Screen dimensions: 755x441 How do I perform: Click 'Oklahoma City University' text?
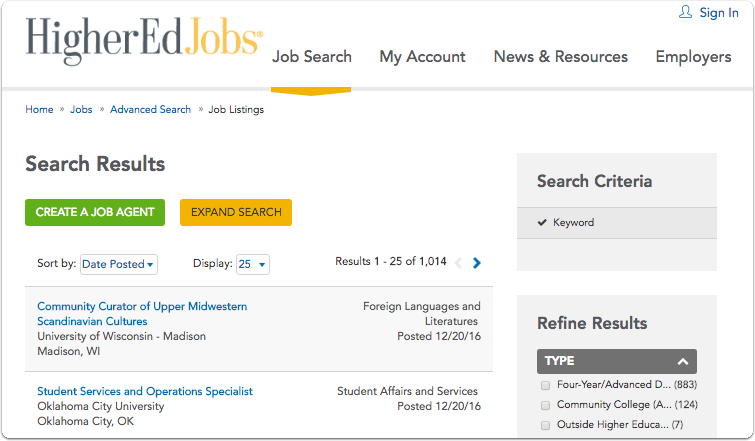pos(101,406)
